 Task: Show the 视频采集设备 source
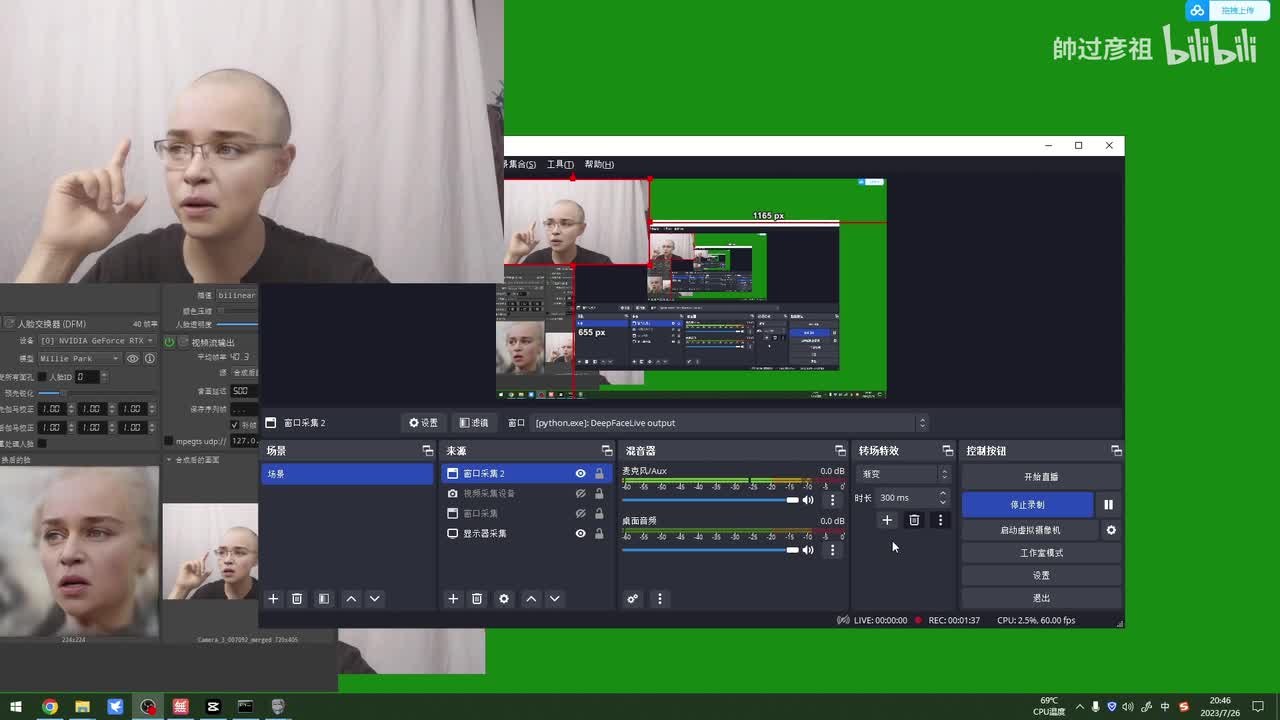(x=580, y=493)
